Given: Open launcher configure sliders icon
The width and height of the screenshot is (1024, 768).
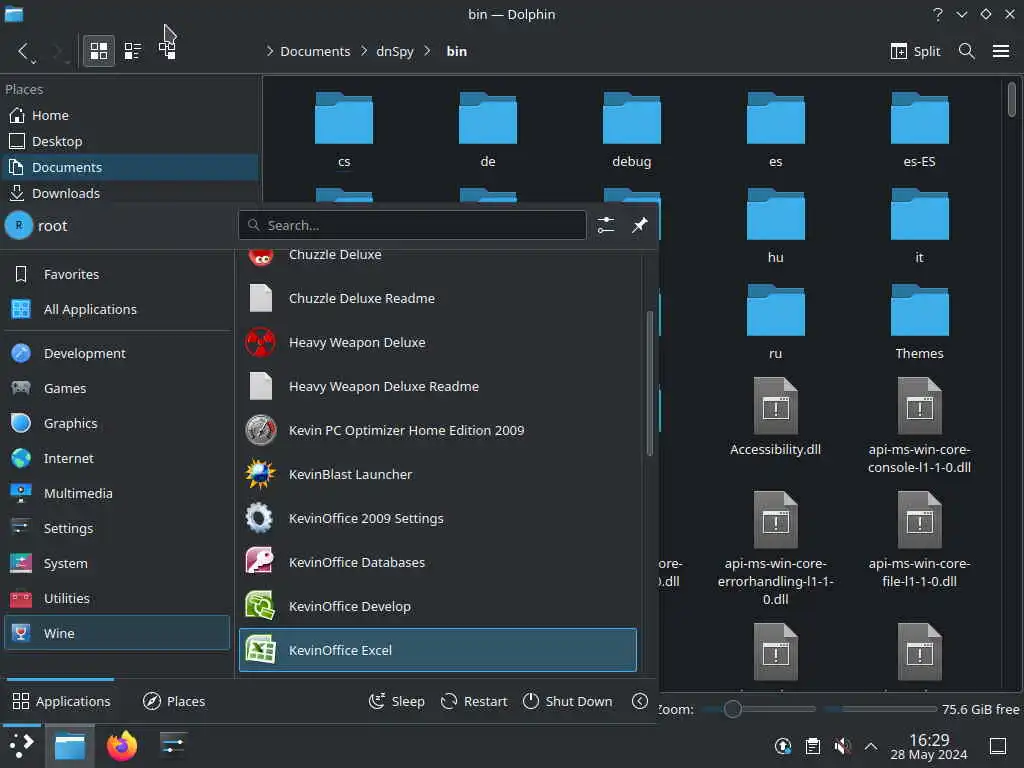Looking at the screenshot, I should 605,225.
